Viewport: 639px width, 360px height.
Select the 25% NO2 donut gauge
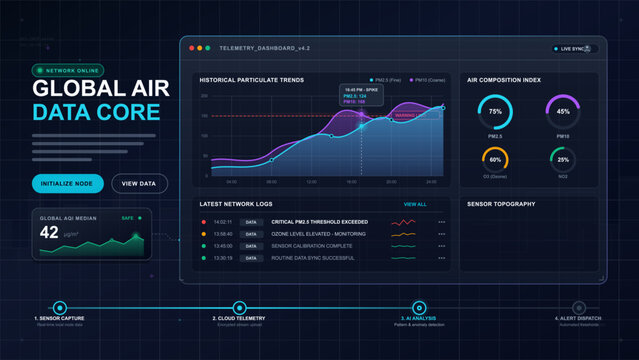tap(563, 160)
